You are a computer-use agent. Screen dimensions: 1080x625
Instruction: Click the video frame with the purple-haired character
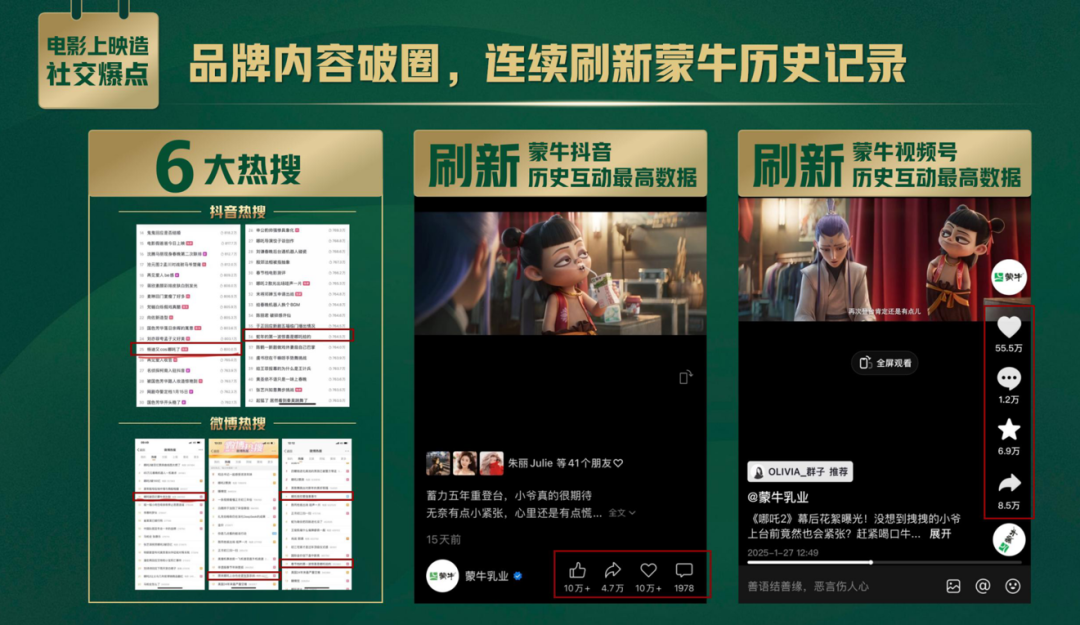click(884, 259)
